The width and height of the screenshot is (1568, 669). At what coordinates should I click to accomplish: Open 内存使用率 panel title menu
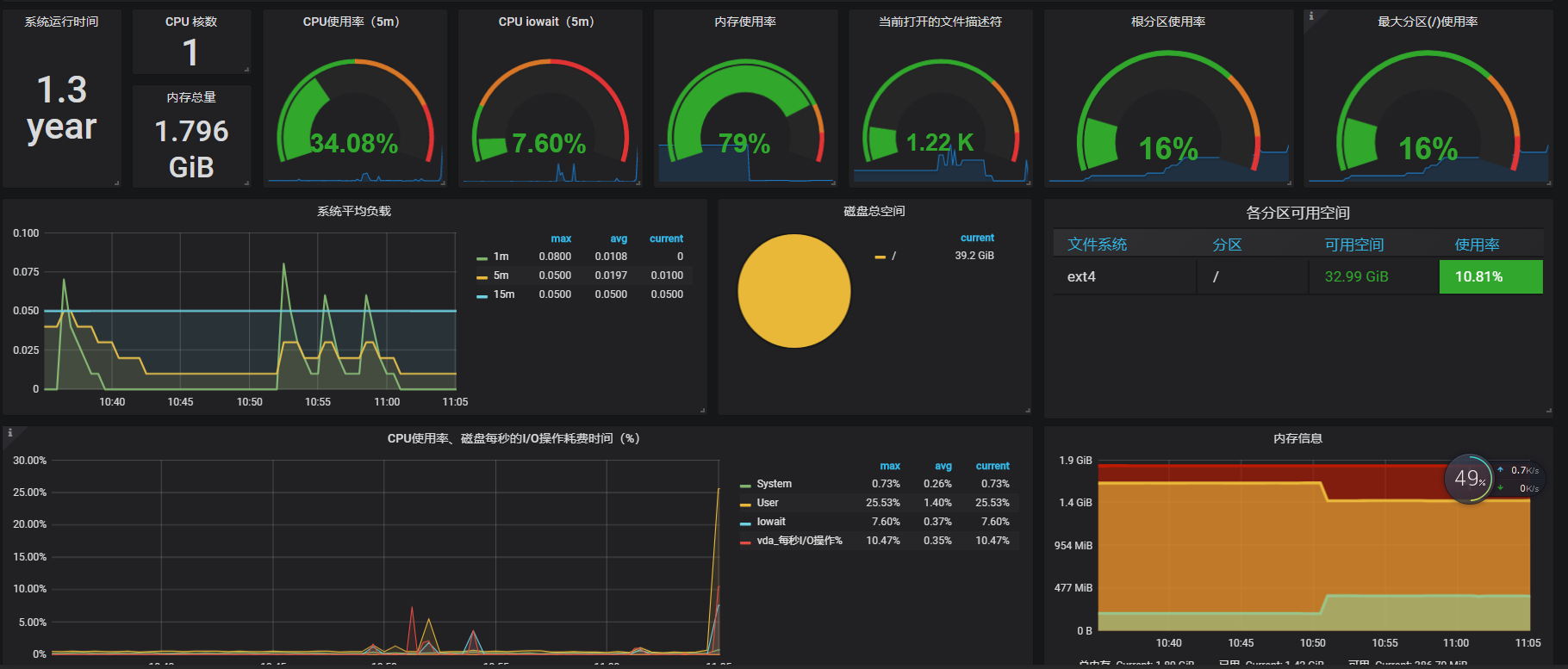point(745,22)
